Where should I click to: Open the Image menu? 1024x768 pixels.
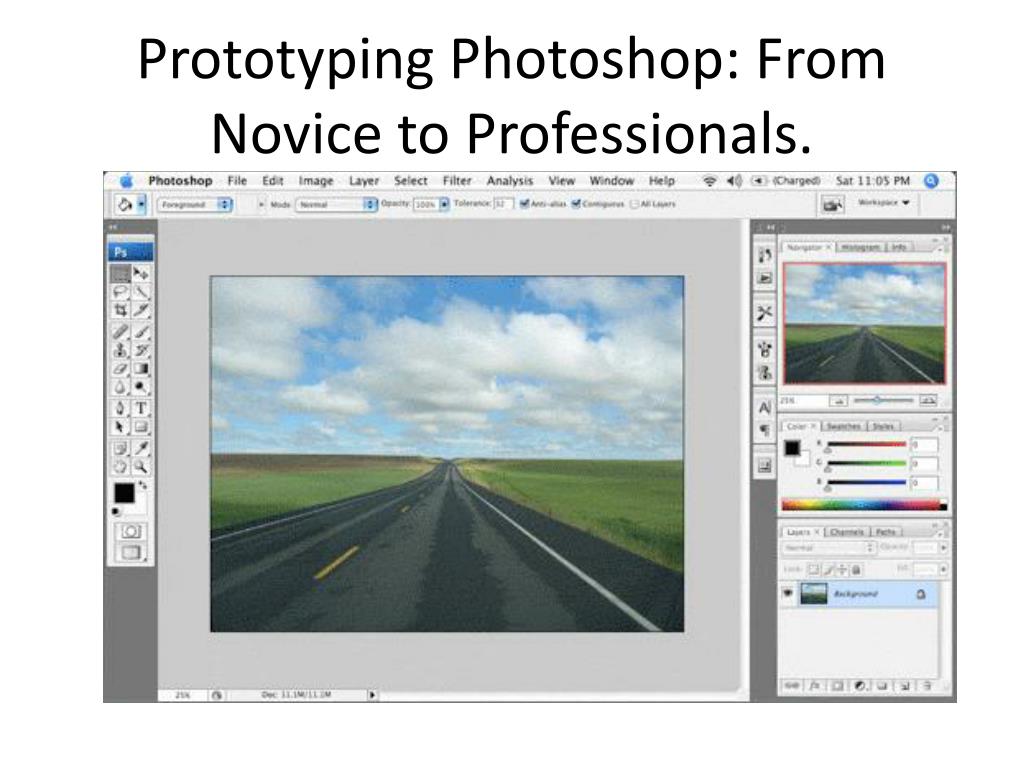pos(316,181)
